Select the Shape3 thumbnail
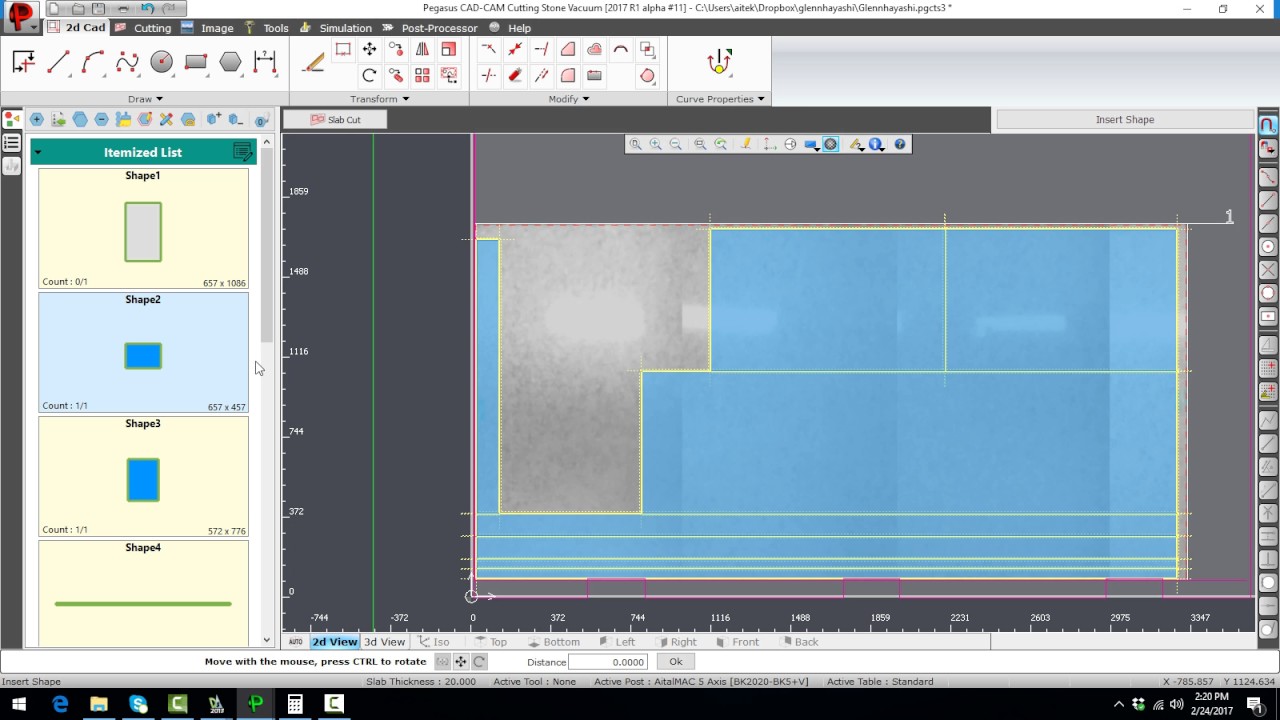 [143, 476]
